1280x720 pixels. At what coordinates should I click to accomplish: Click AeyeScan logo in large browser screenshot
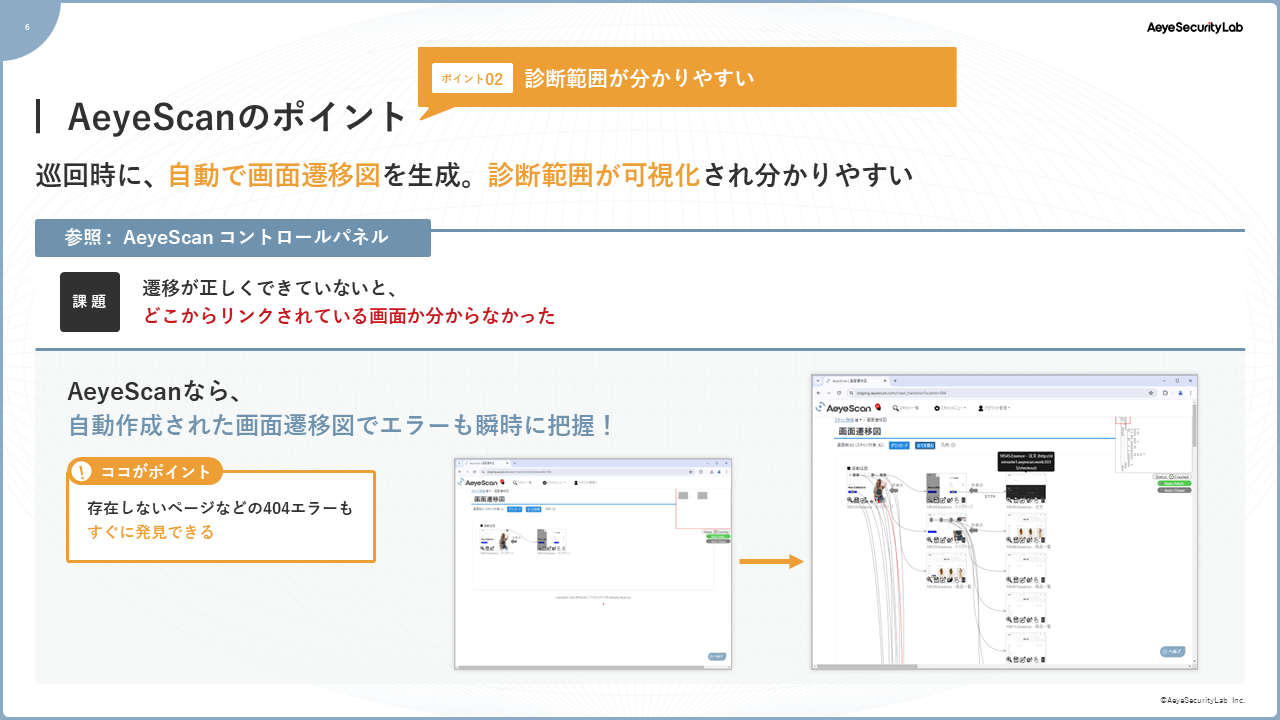tap(843, 408)
